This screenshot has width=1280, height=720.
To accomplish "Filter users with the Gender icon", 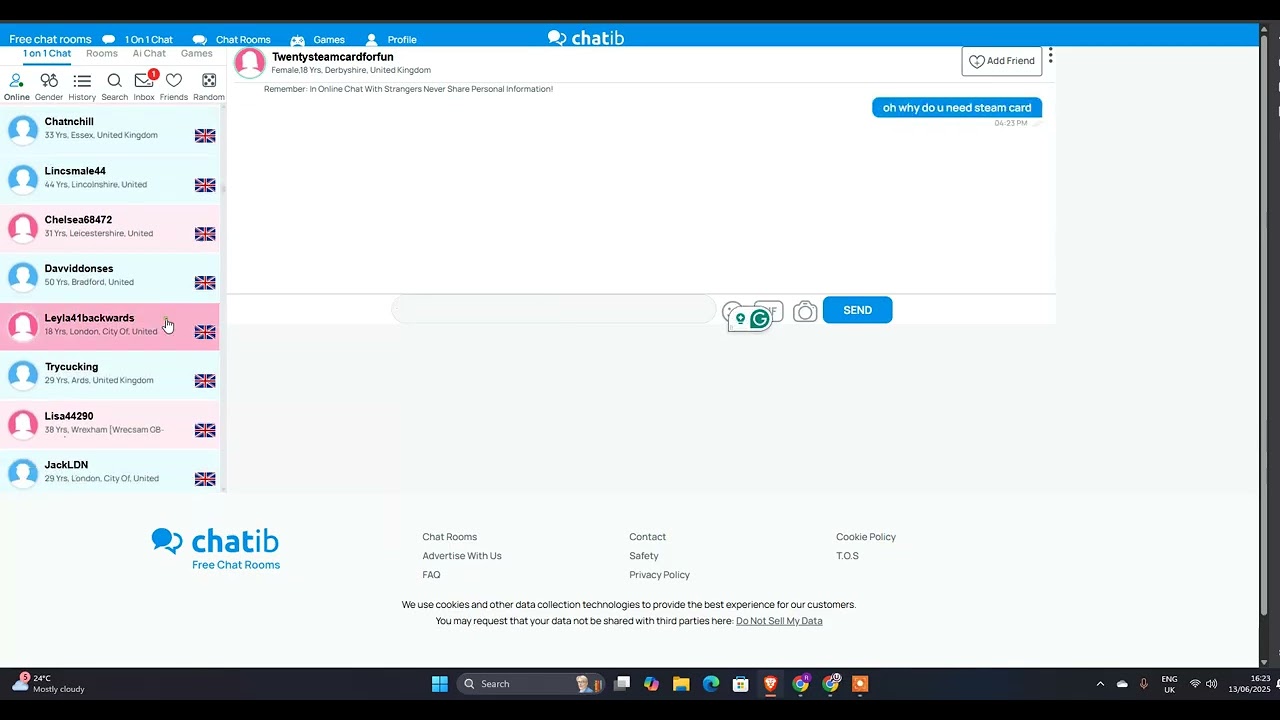I will (x=49, y=86).
